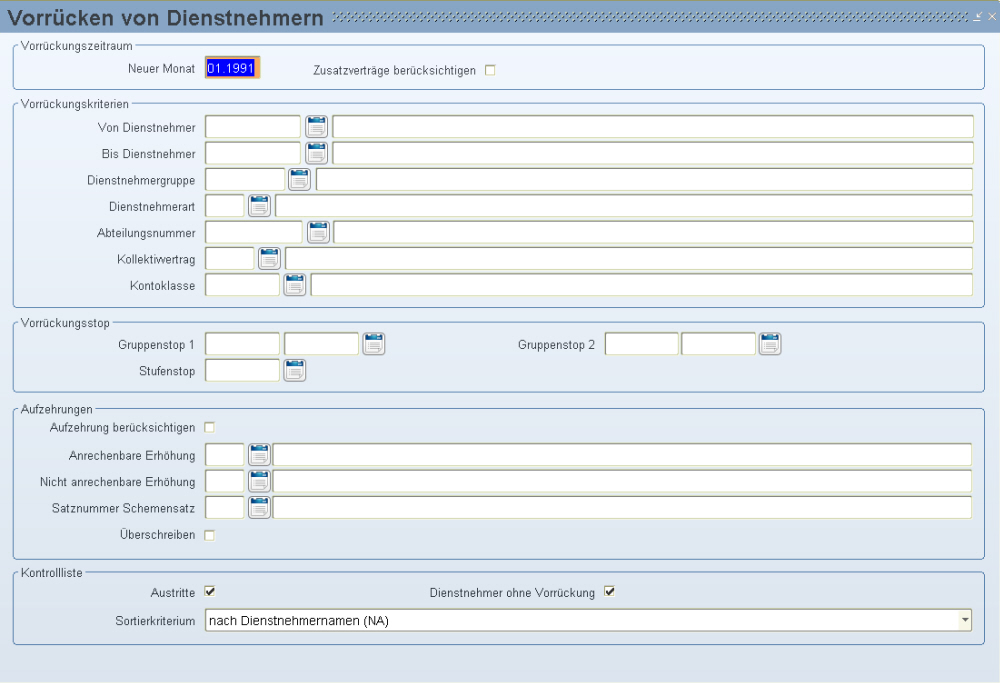Open Dienstnehmergruppe selection list icon

[x=299, y=179]
